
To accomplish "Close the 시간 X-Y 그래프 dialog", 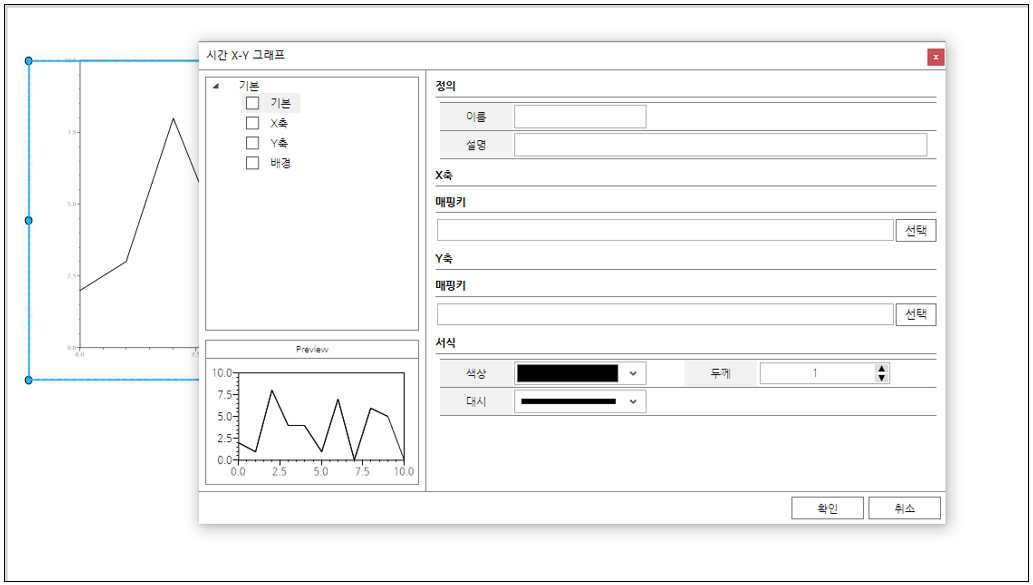I will pos(935,57).
